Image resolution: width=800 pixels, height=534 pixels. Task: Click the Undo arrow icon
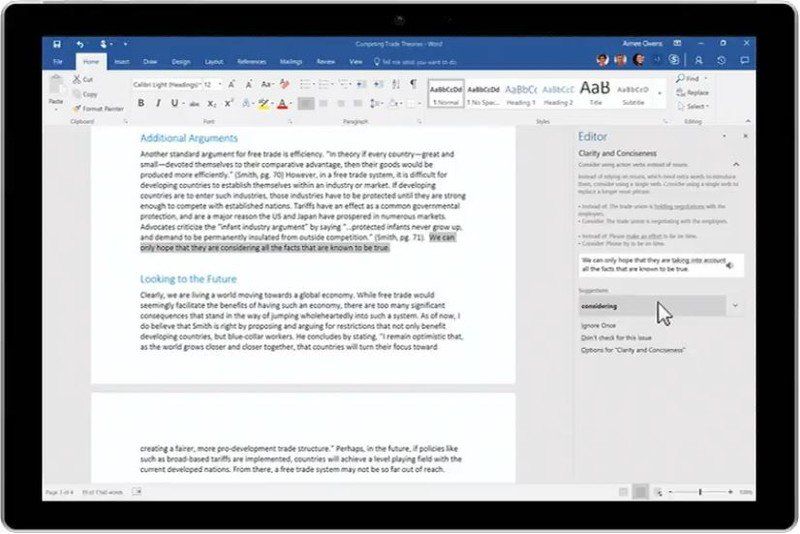click(80, 44)
